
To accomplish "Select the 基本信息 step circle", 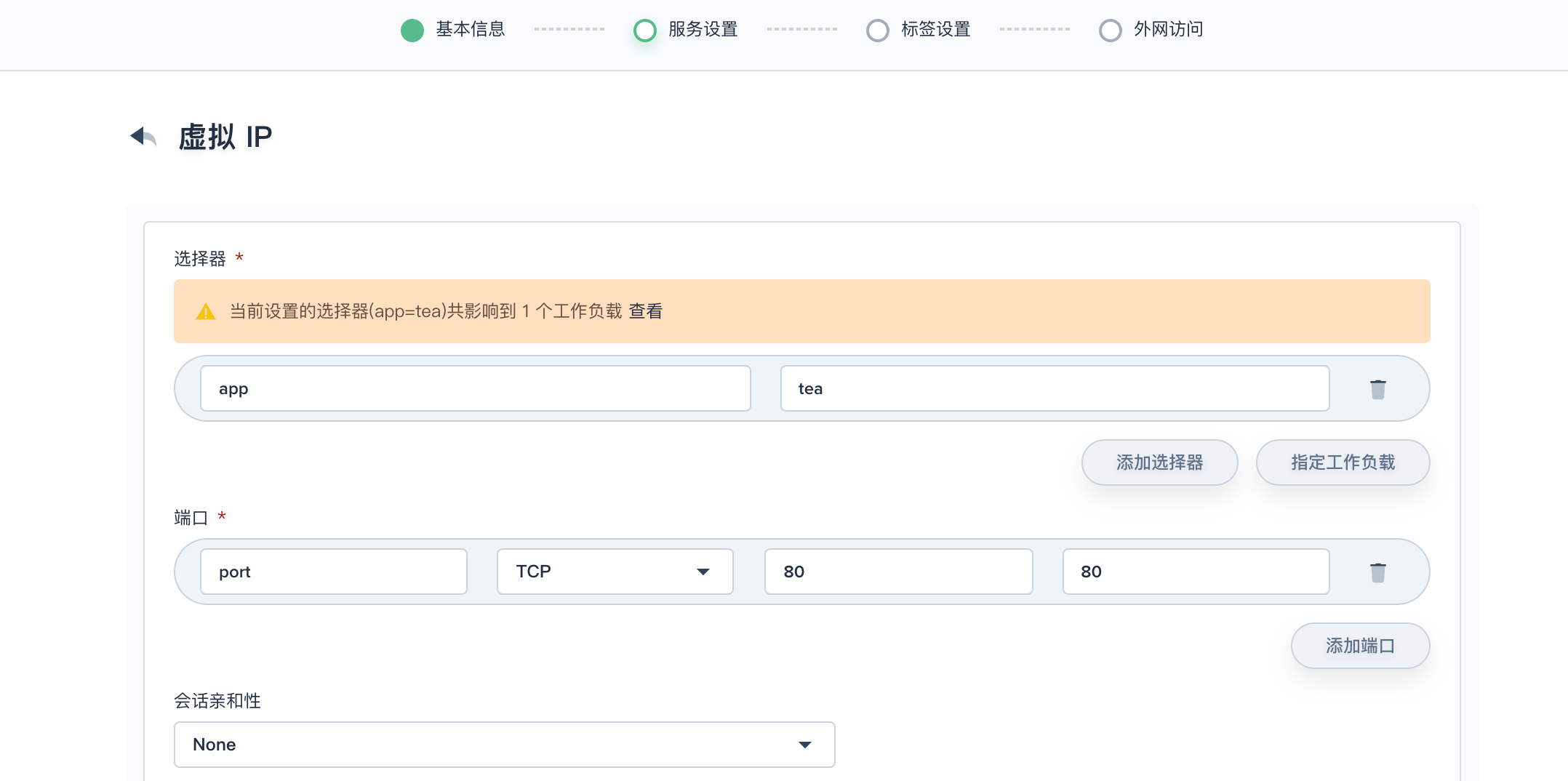I will 412,30.
